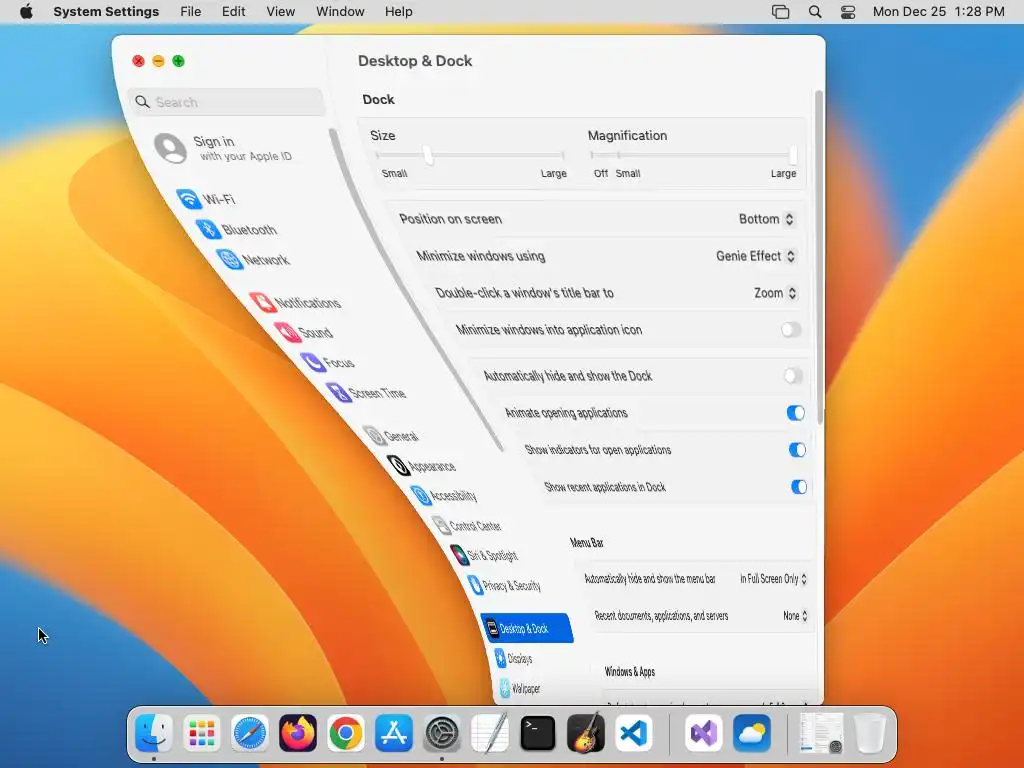
Task: Click the settings pane vertical scrollbar
Action: click(818, 258)
